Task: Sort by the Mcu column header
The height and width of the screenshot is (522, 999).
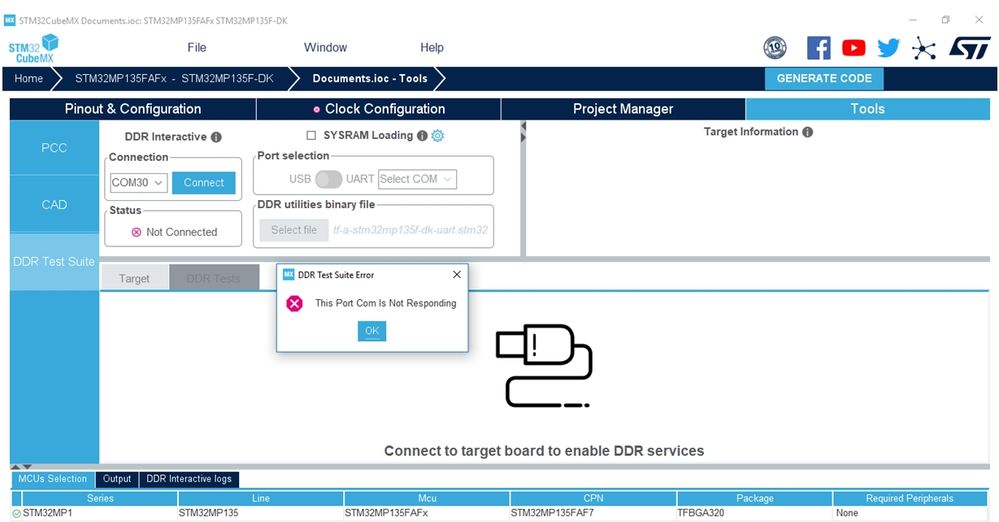Action: coord(427,498)
